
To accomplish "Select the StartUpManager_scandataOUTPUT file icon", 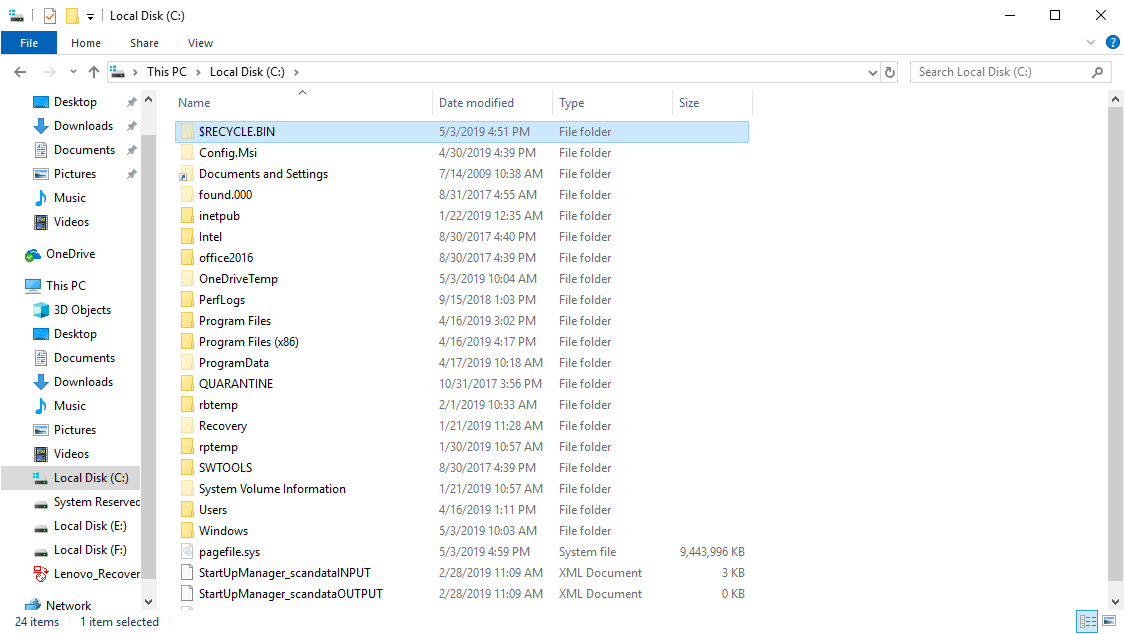I will [x=187, y=593].
